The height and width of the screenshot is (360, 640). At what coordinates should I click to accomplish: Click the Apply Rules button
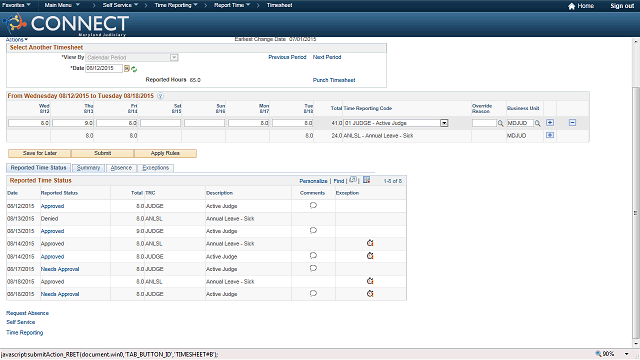pos(165,153)
